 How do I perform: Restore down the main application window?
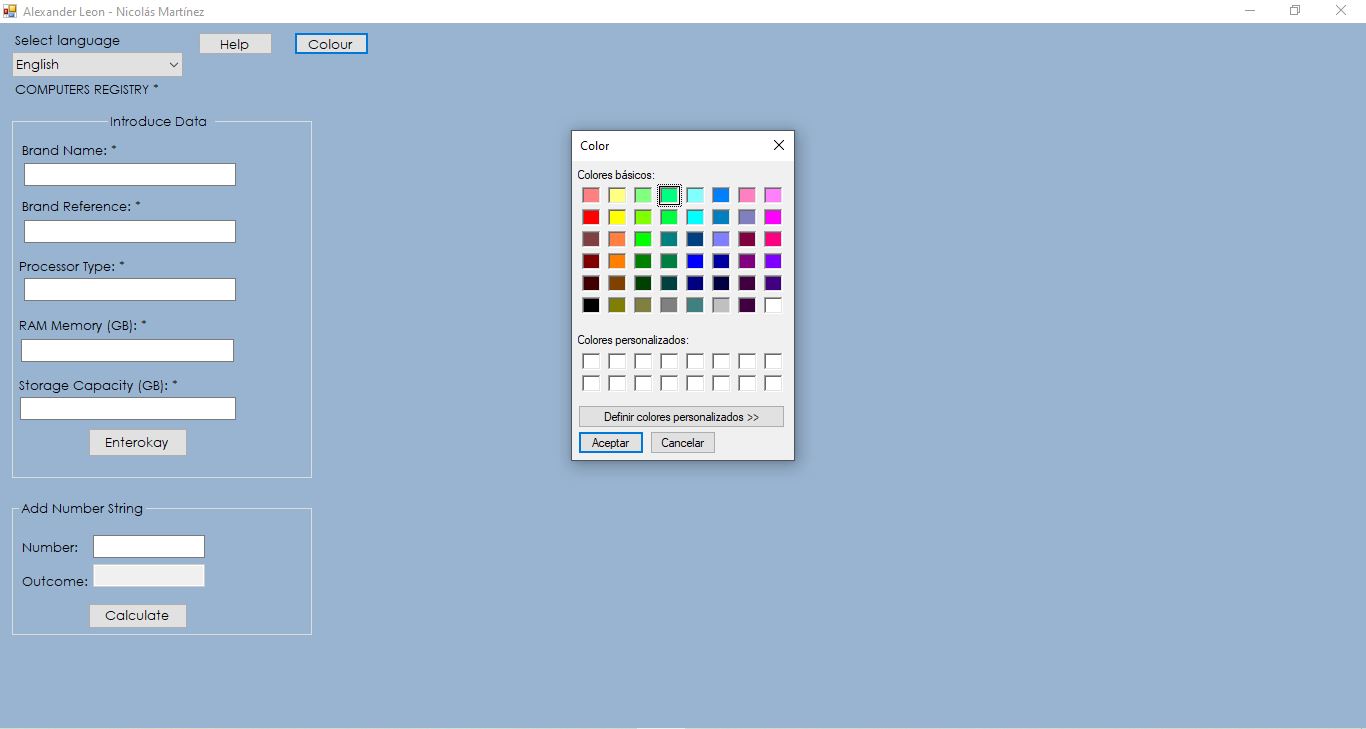(1295, 11)
